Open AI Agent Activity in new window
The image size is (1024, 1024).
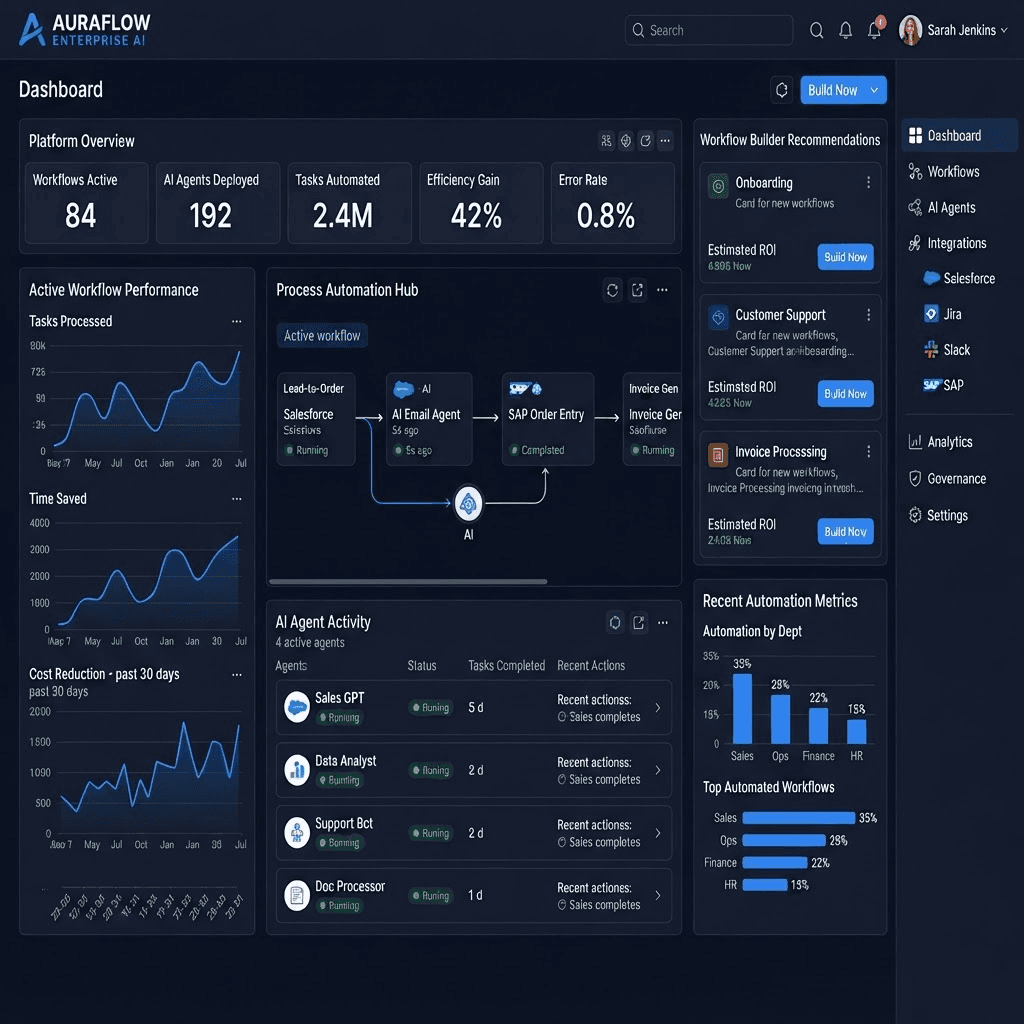(639, 622)
